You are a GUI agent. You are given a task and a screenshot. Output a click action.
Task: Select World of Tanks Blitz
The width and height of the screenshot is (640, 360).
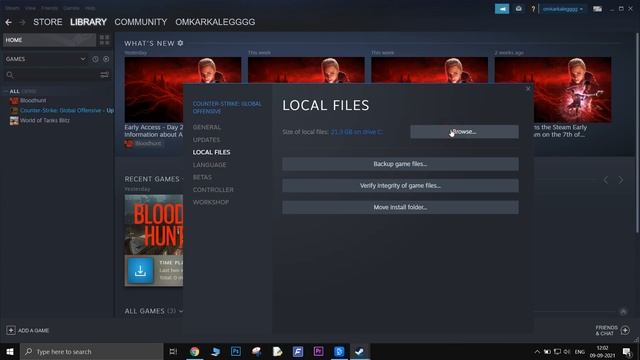pos(45,120)
